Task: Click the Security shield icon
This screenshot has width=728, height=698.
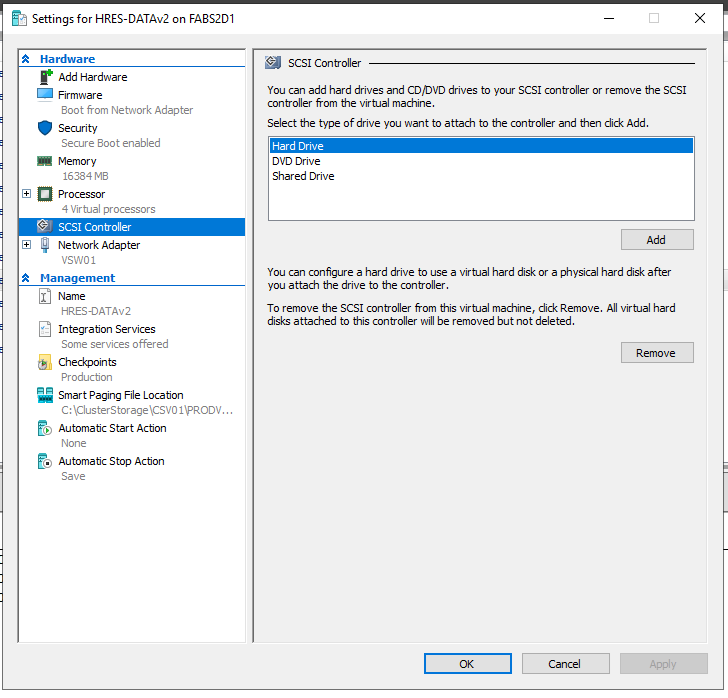Action: (x=45, y=128)
